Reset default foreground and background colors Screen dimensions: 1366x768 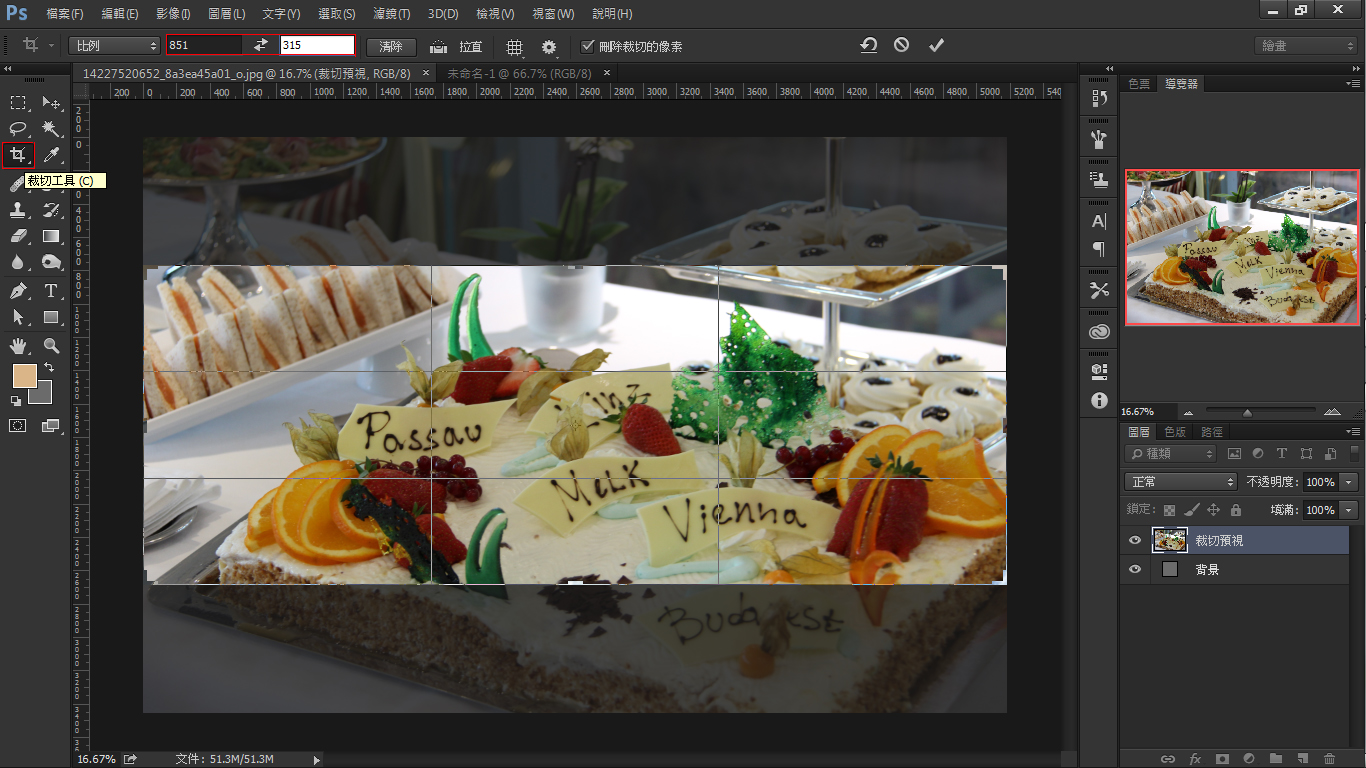(x=15, y=400)
